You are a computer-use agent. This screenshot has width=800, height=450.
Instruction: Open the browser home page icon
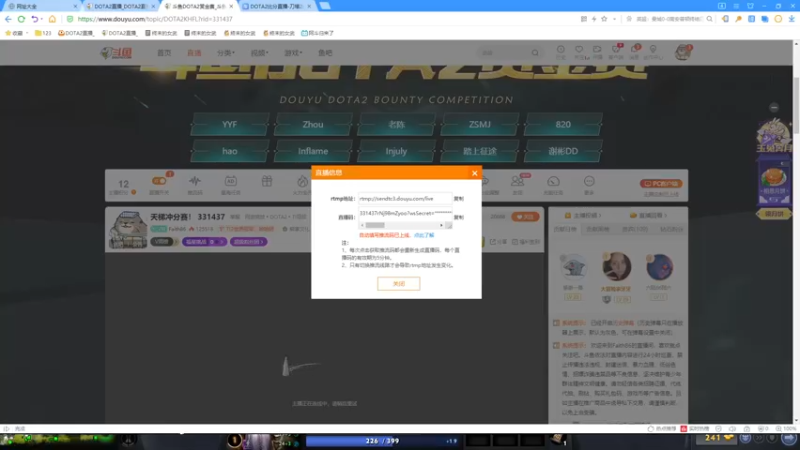[x=52, y=19]
